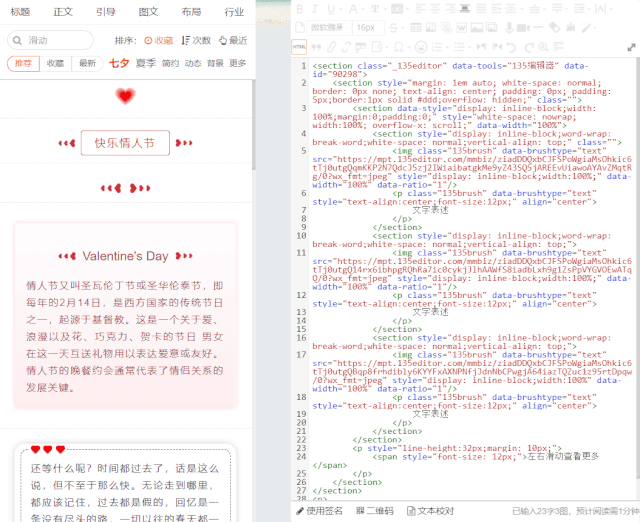
Task: Select the 最新 filter pill
Action: tap(87, 64)
